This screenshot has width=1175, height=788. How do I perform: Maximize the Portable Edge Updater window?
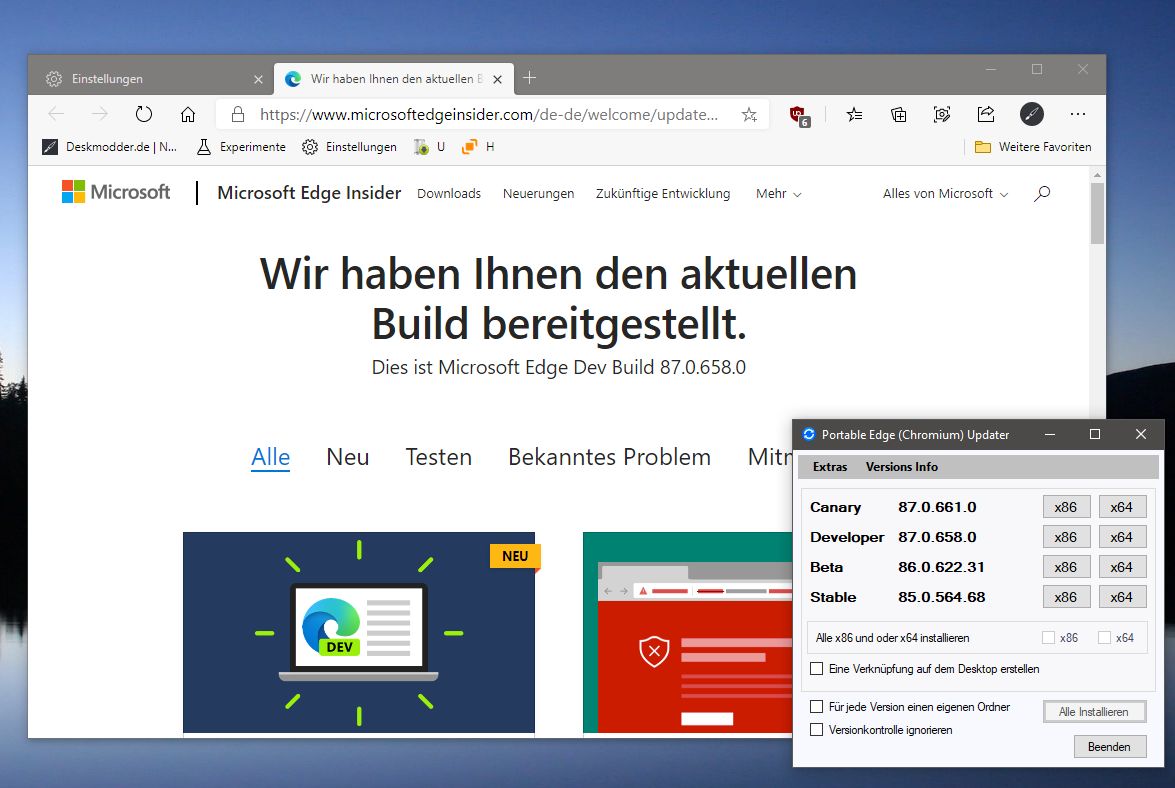[x=1095, y=434]
